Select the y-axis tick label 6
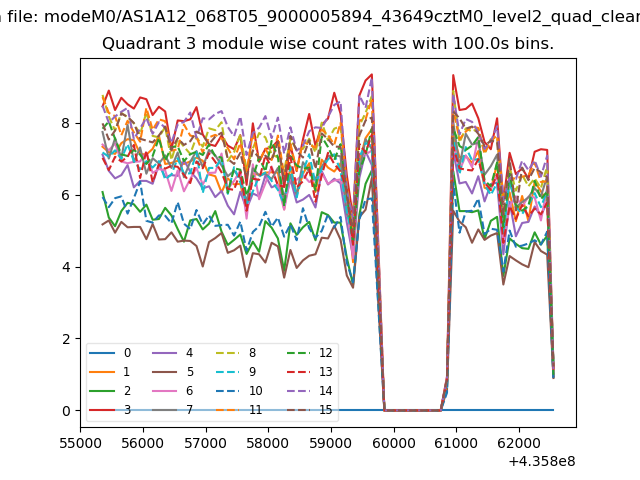The image size is (640, 480). pyautogui.click(x=68, y=195)
